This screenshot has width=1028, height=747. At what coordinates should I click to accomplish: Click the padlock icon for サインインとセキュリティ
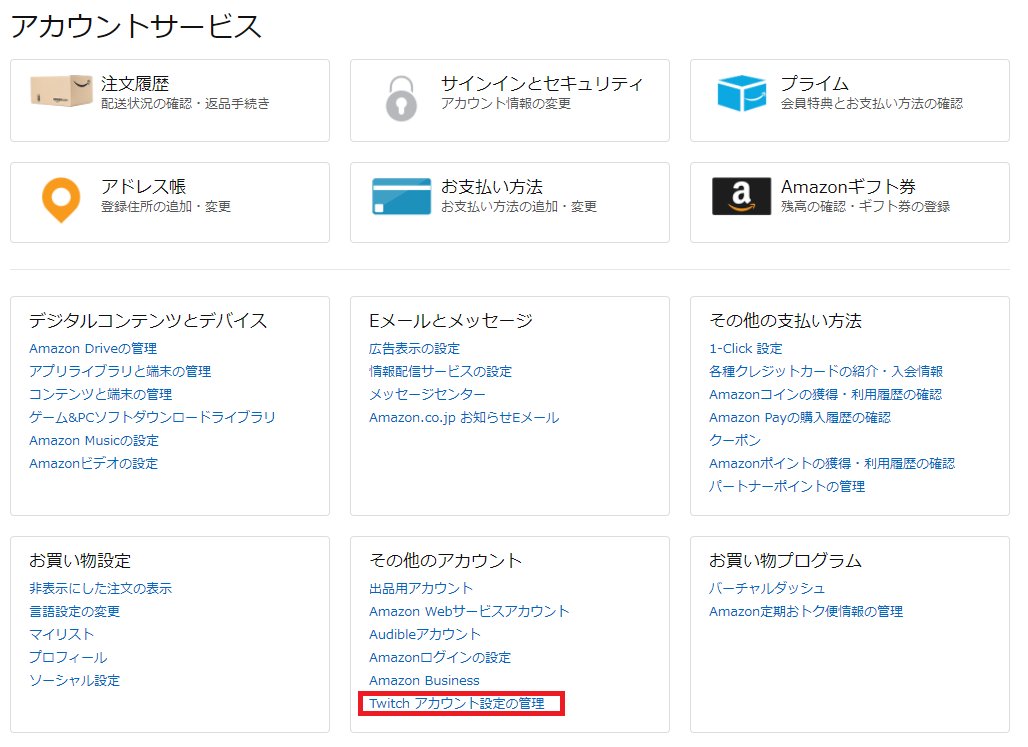coord(401,98)
